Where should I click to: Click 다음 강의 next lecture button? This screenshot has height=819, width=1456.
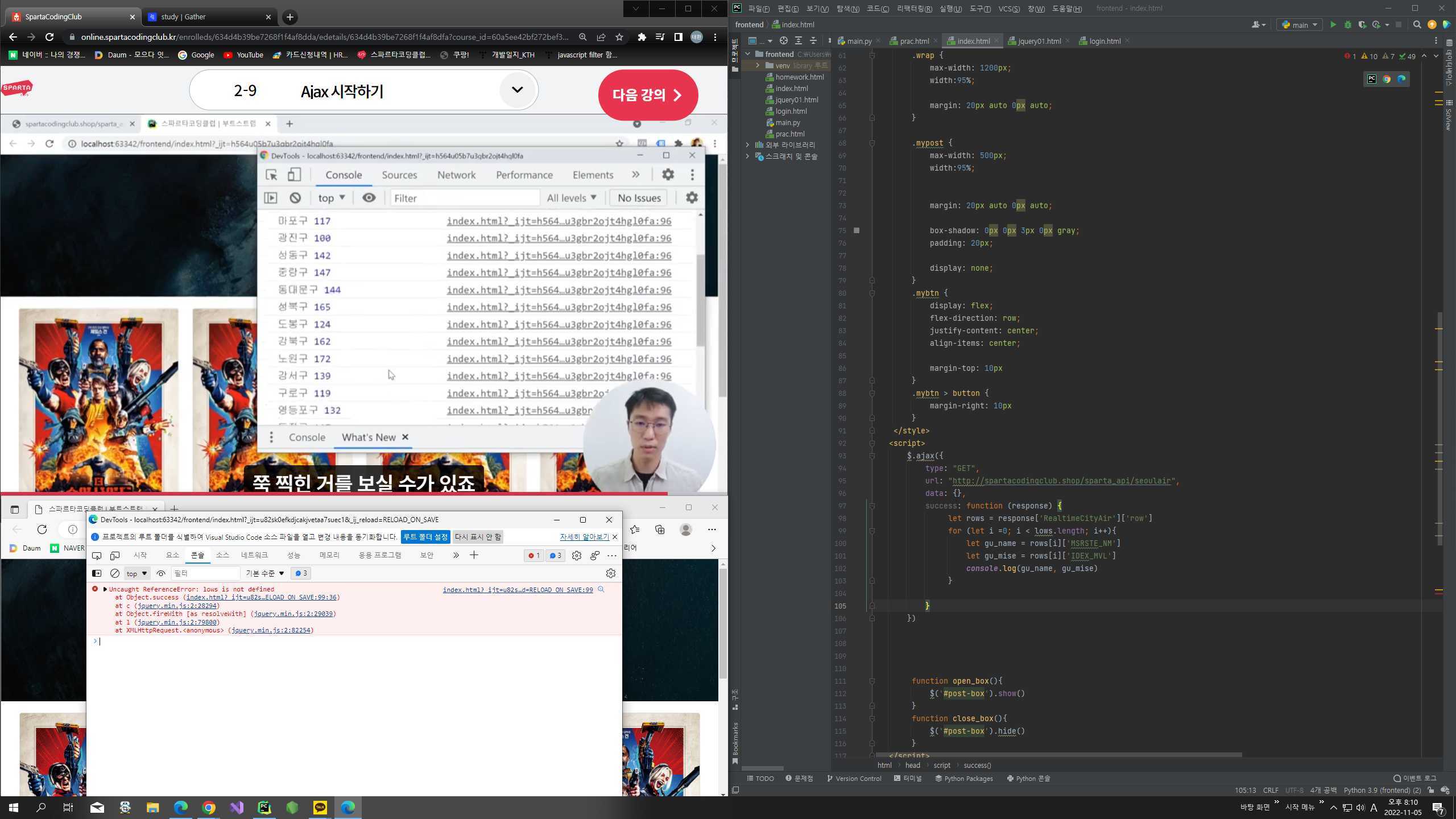point(648,95)
